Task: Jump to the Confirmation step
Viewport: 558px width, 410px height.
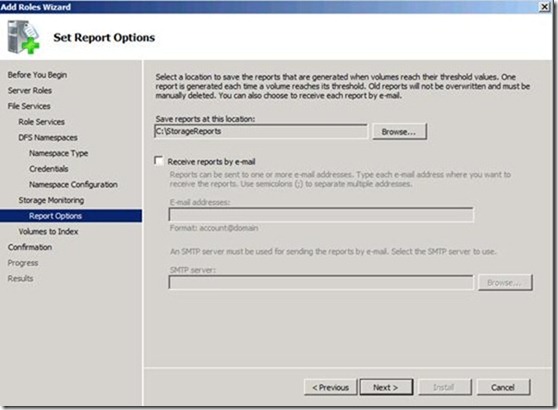Action: (x=30, y=247)
